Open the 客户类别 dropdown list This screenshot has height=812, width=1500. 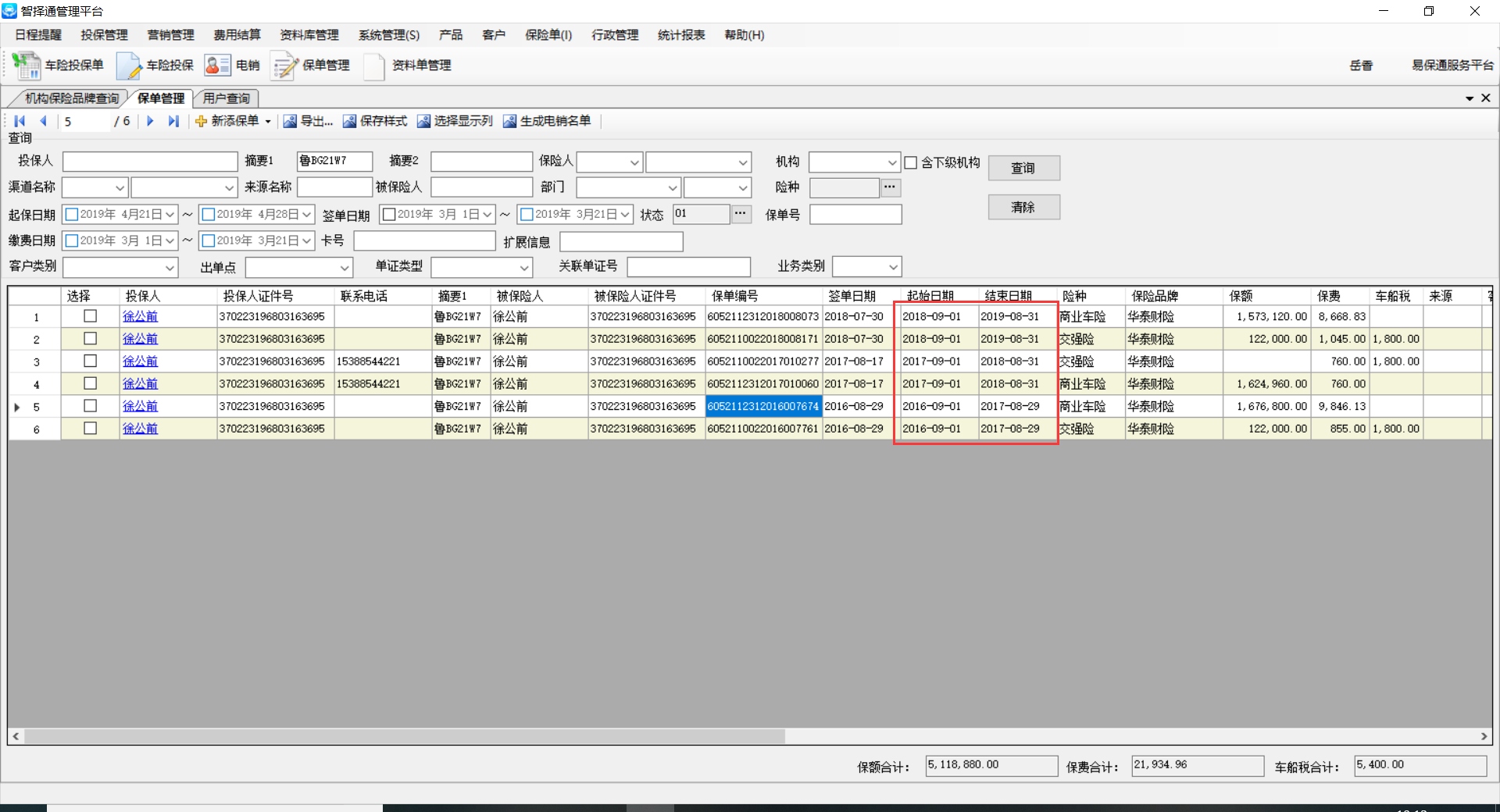coord(170,268)
